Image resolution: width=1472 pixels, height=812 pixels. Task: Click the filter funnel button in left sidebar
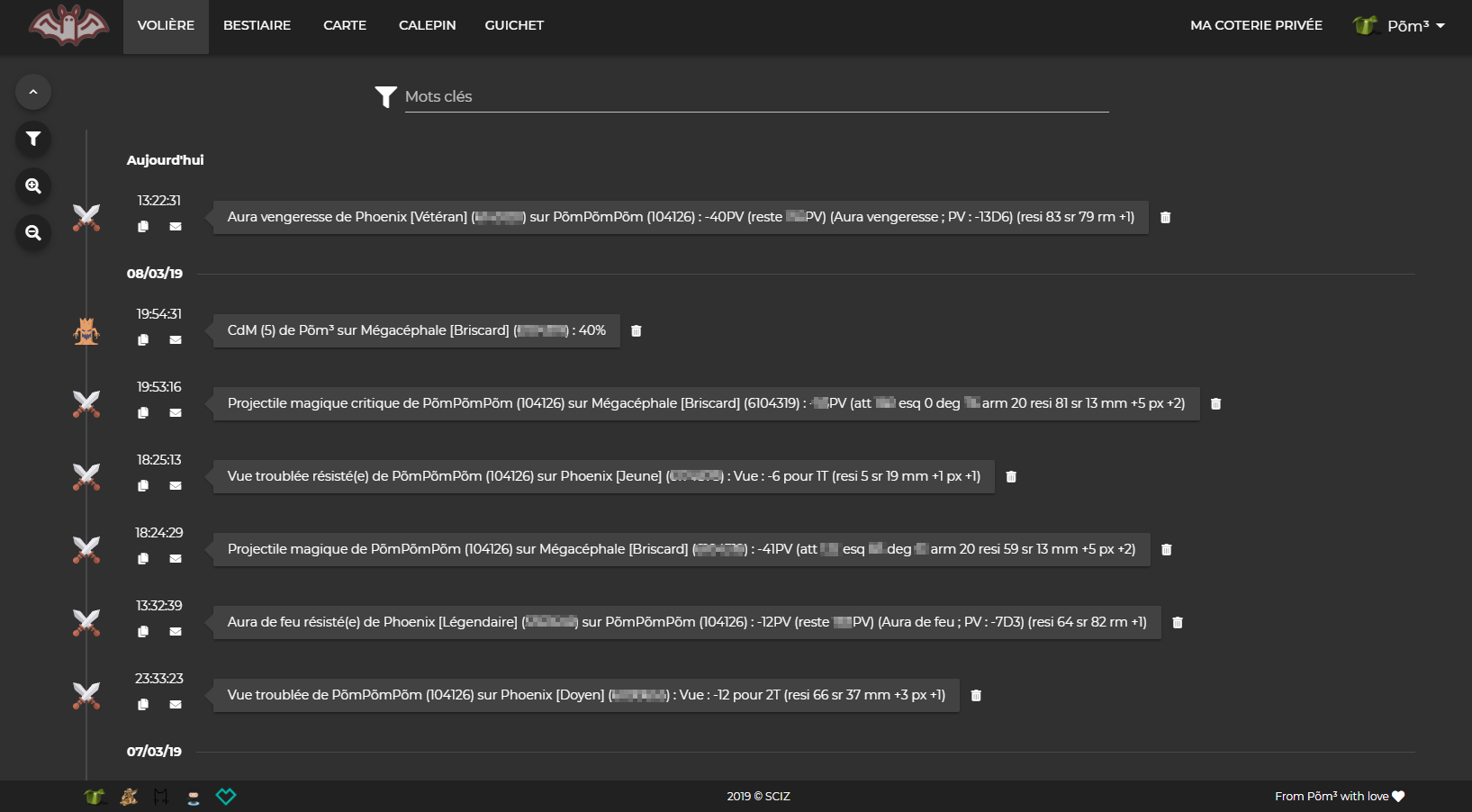click(33, 139)
